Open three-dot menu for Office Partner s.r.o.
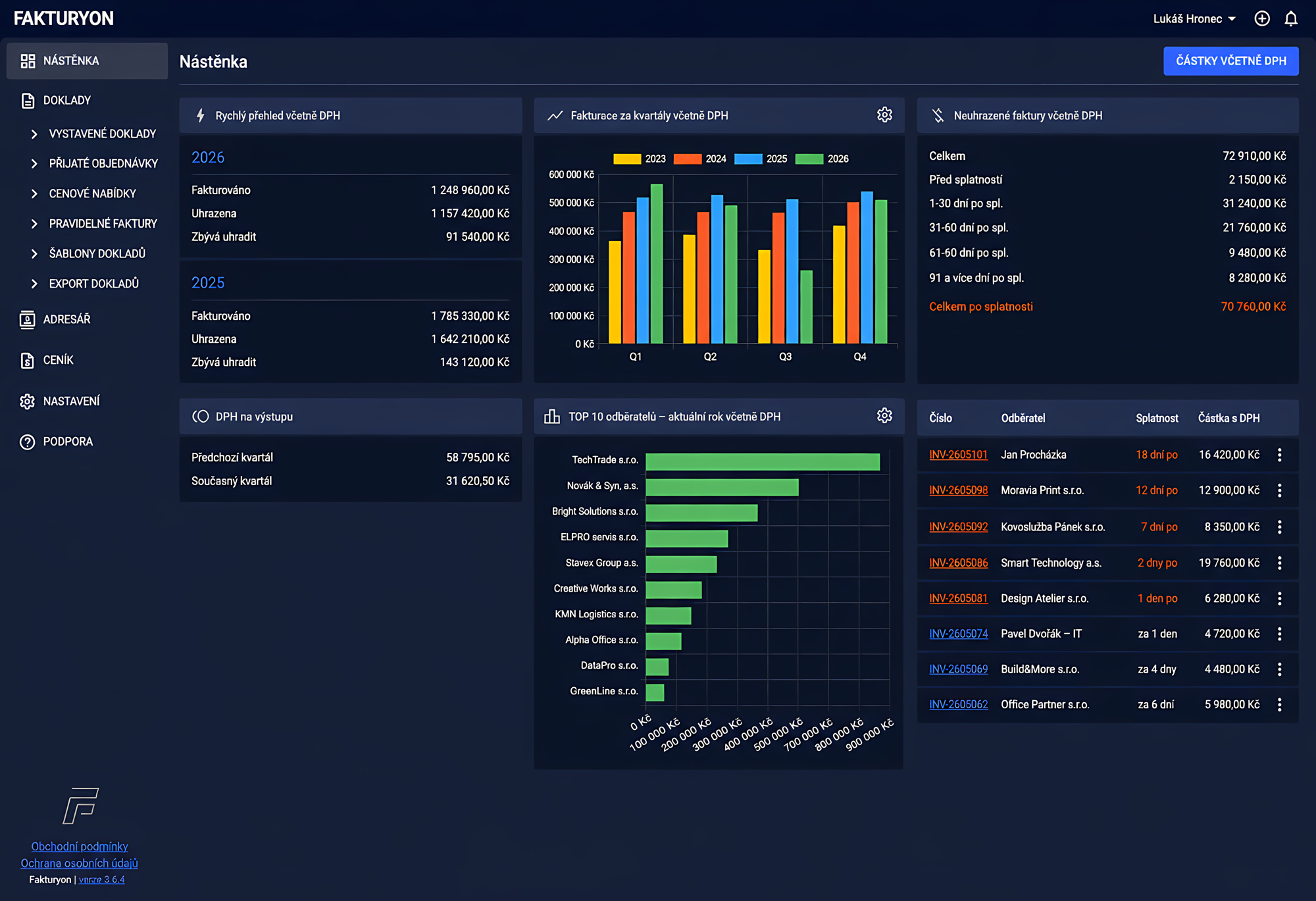This screenshot has height=901, width=1316. (x=1279, y=705)
